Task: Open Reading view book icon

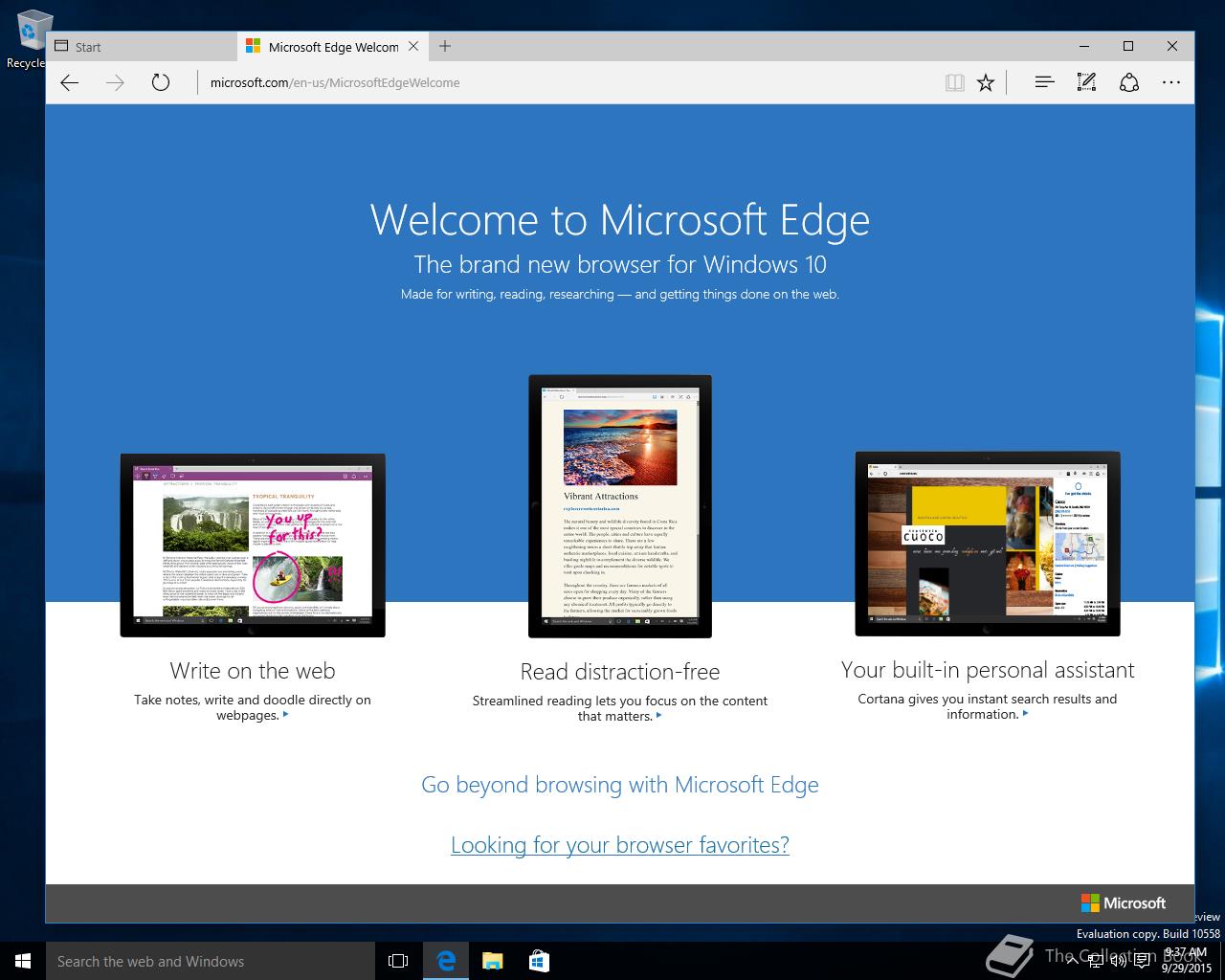Action: (x=954, y=83)
